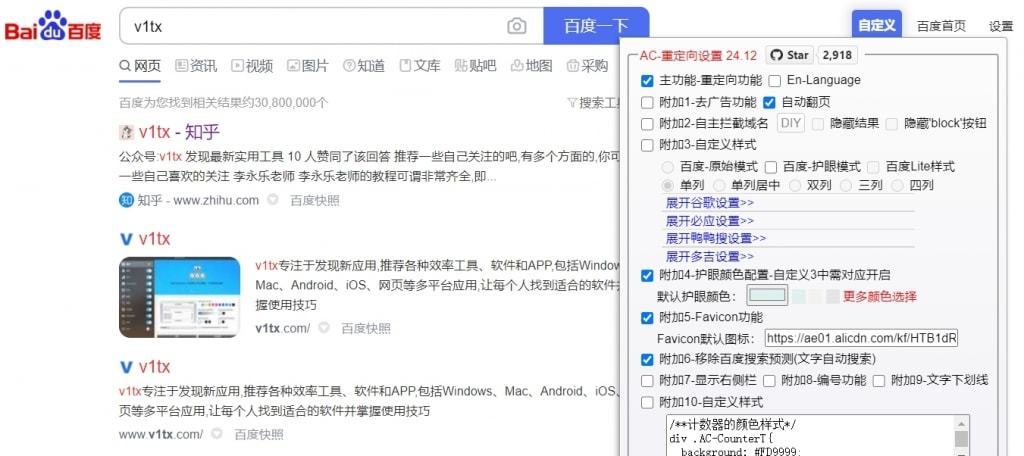Select the 双列 layout radio button
Viewport: 1024px width, 456px height.
(x=795, y=186)
